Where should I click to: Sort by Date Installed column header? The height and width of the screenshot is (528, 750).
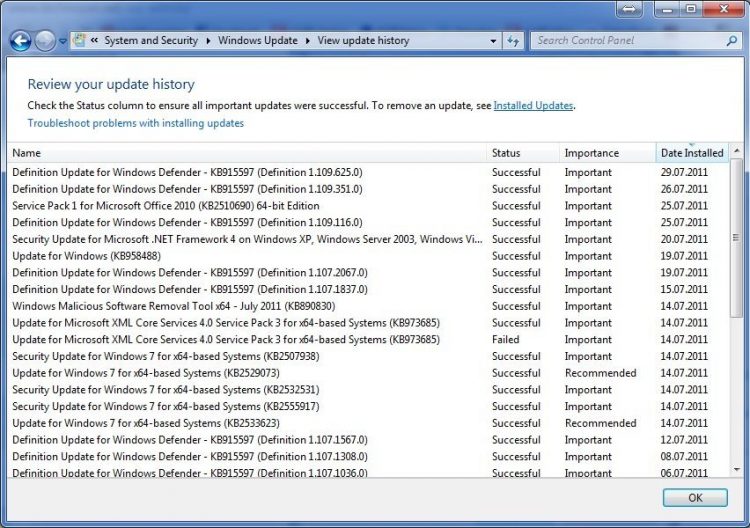pyautogui.click(x=692, y=153)
